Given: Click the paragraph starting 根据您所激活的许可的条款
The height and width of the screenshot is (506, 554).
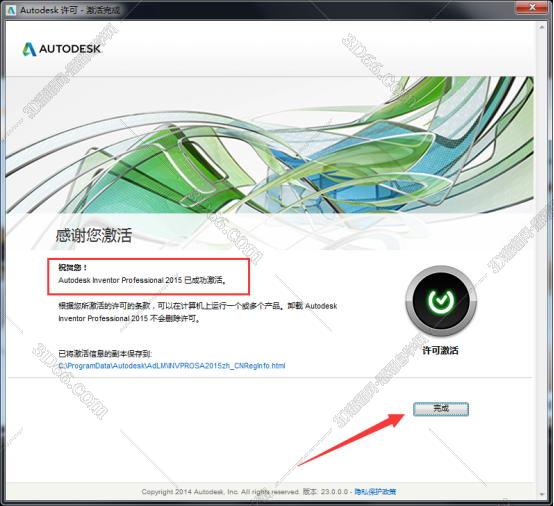Looking at the screenshot, I should pos(198,312).
